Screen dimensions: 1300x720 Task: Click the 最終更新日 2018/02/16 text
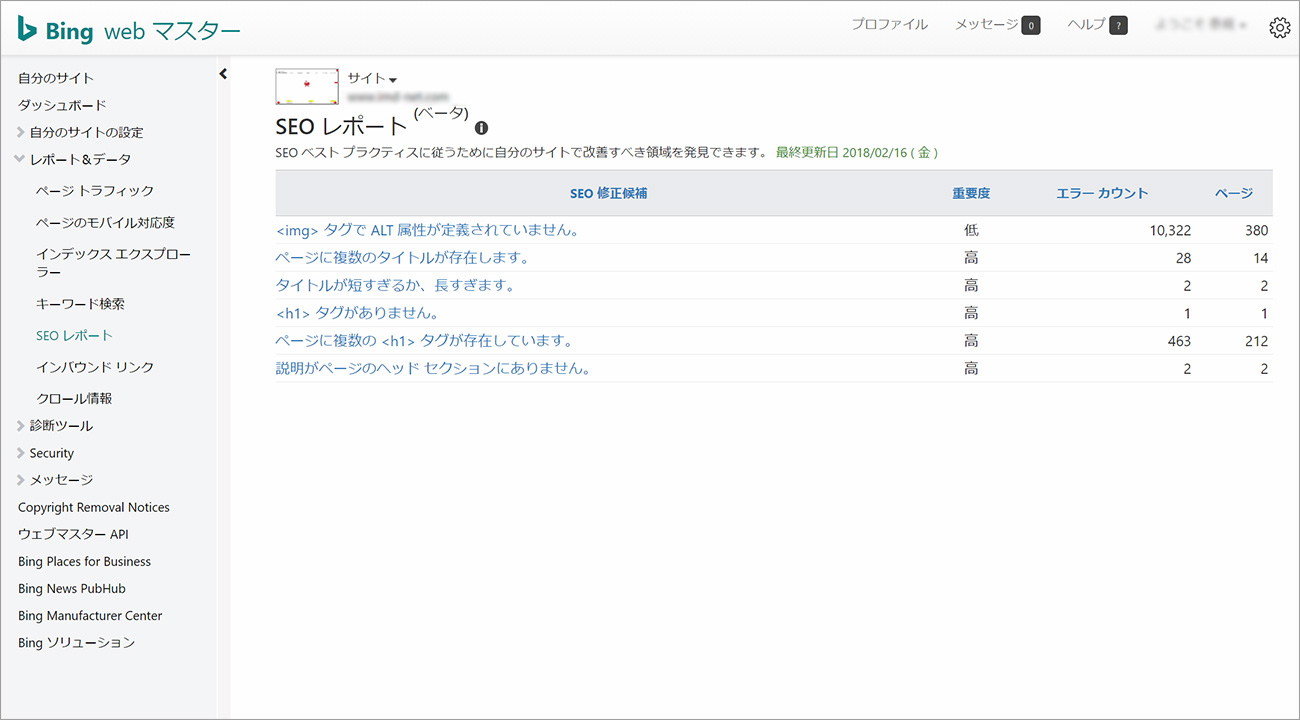pos(857,153)
